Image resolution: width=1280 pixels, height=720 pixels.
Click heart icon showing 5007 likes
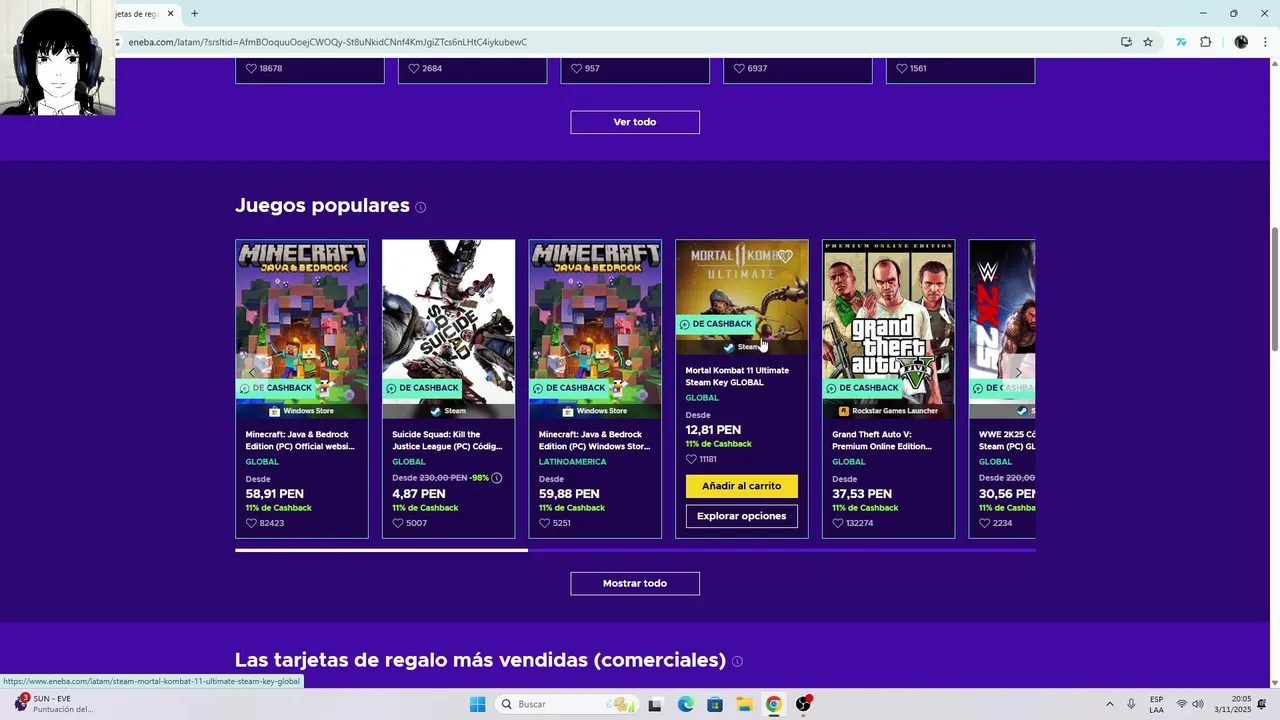(x=398, y=523)
